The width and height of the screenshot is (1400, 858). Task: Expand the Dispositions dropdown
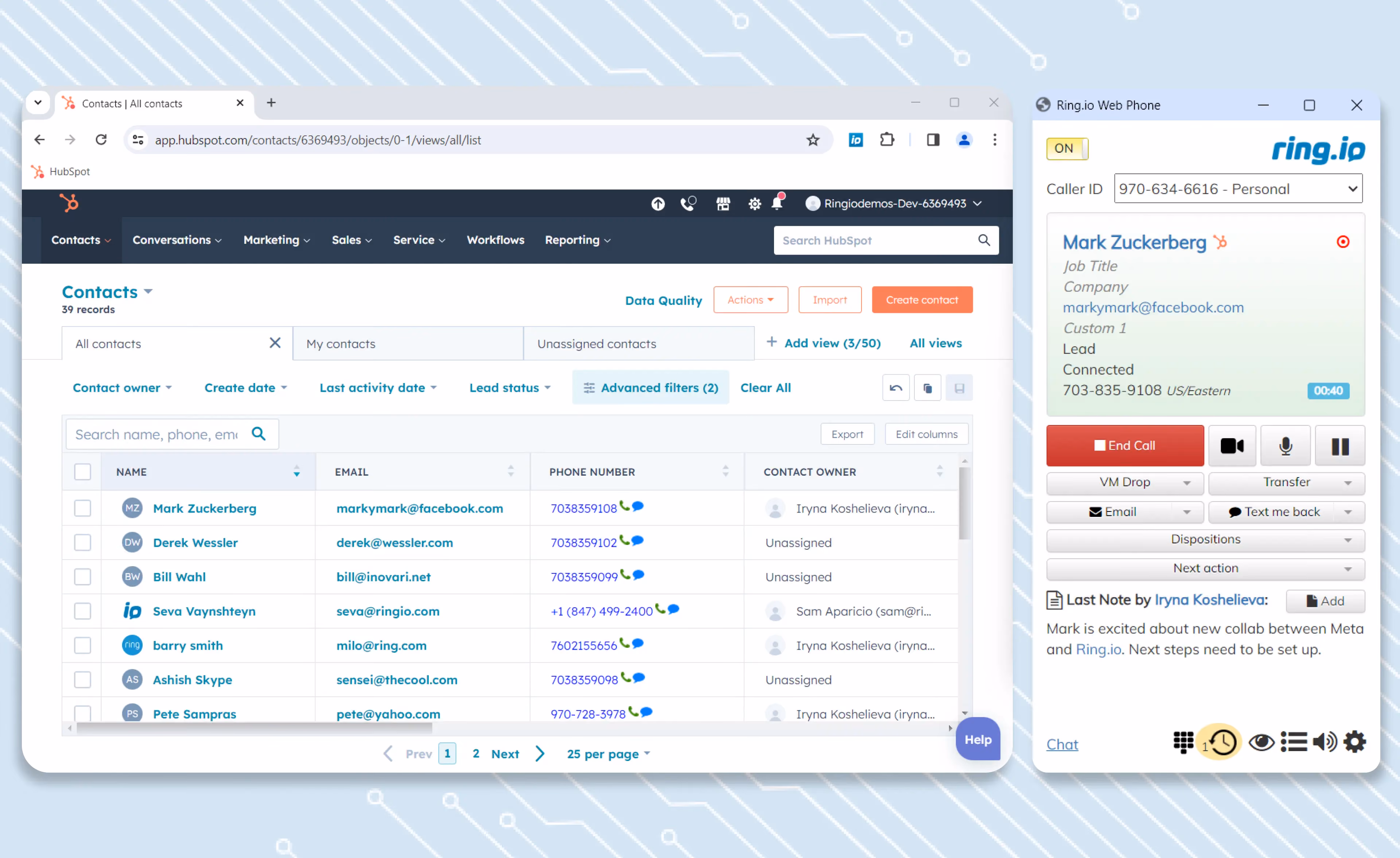click(1205, 540)
